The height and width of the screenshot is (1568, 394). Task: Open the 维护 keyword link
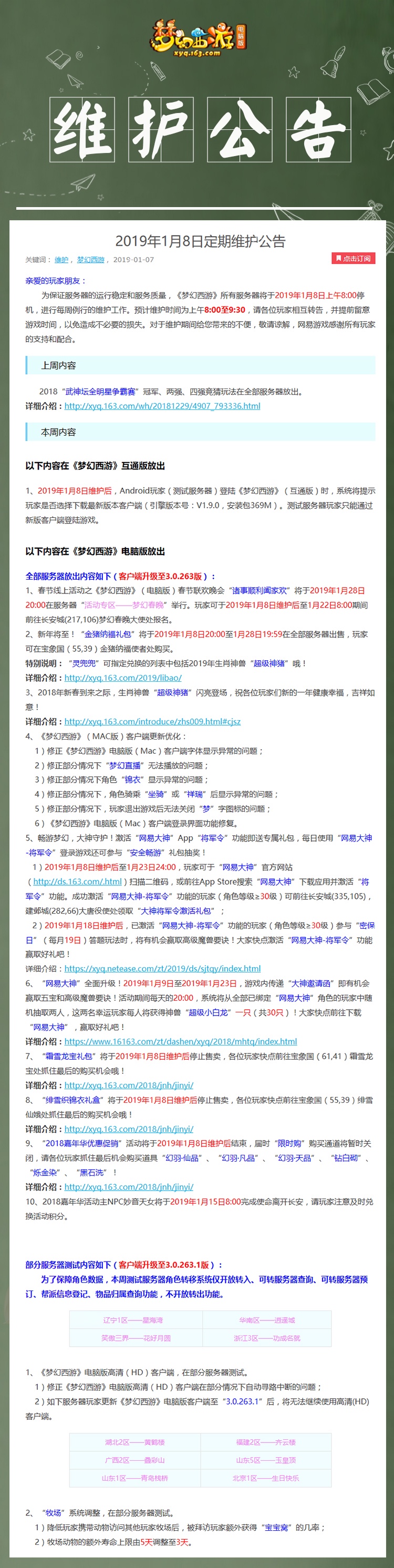click(x=61, y=259)
